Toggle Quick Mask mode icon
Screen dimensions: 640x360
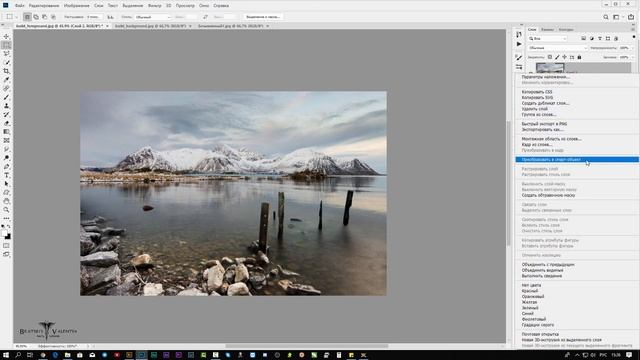pyautogui.click(x=7, y=246)
